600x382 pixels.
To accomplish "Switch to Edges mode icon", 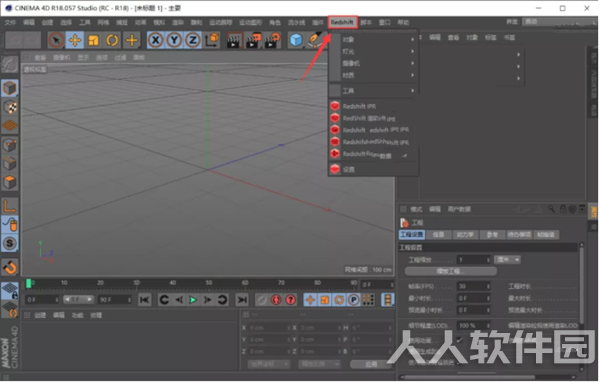I will click(x=10, y=164).
